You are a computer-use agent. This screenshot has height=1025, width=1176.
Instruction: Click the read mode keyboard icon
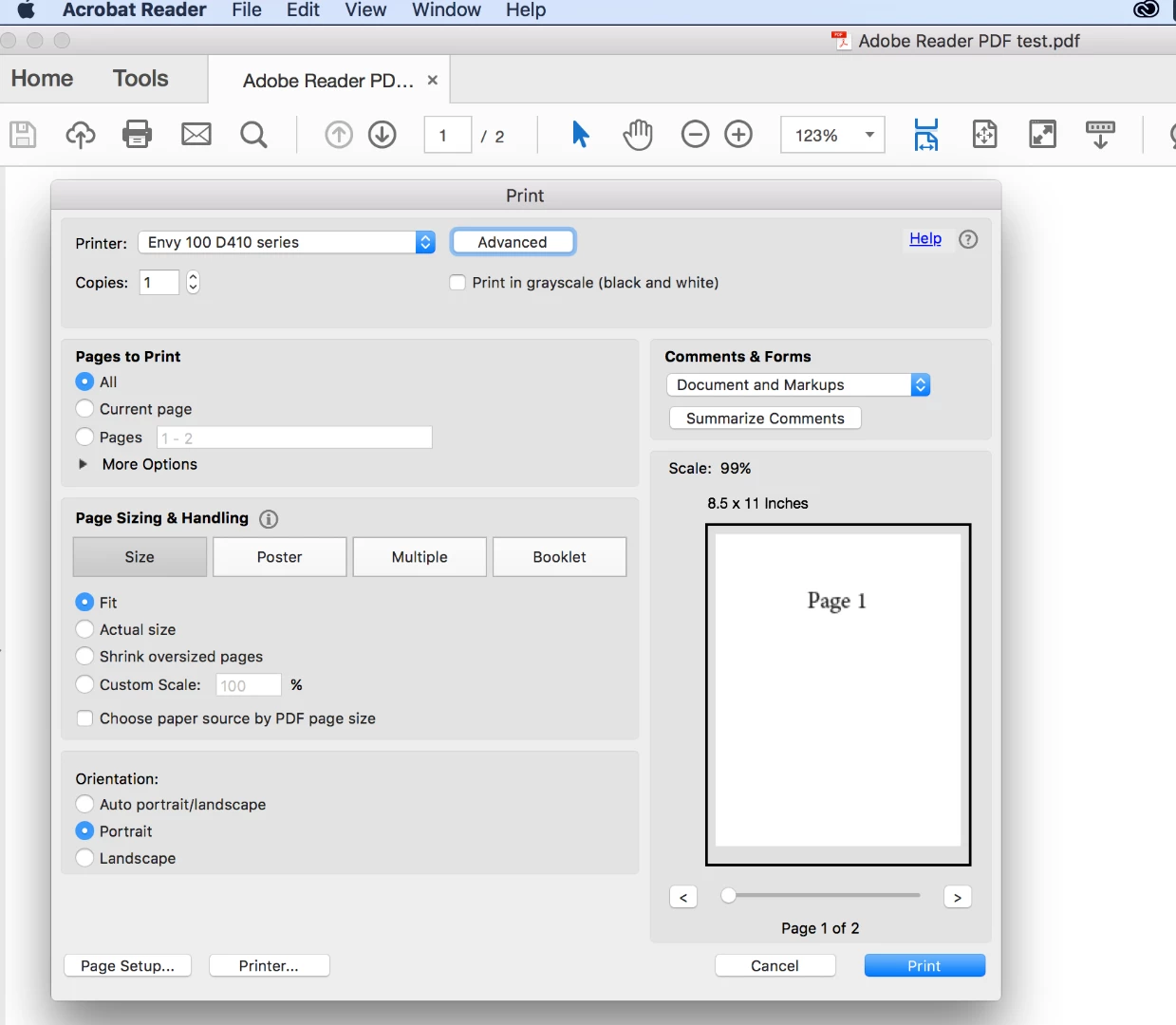[x=1101, y=135]
